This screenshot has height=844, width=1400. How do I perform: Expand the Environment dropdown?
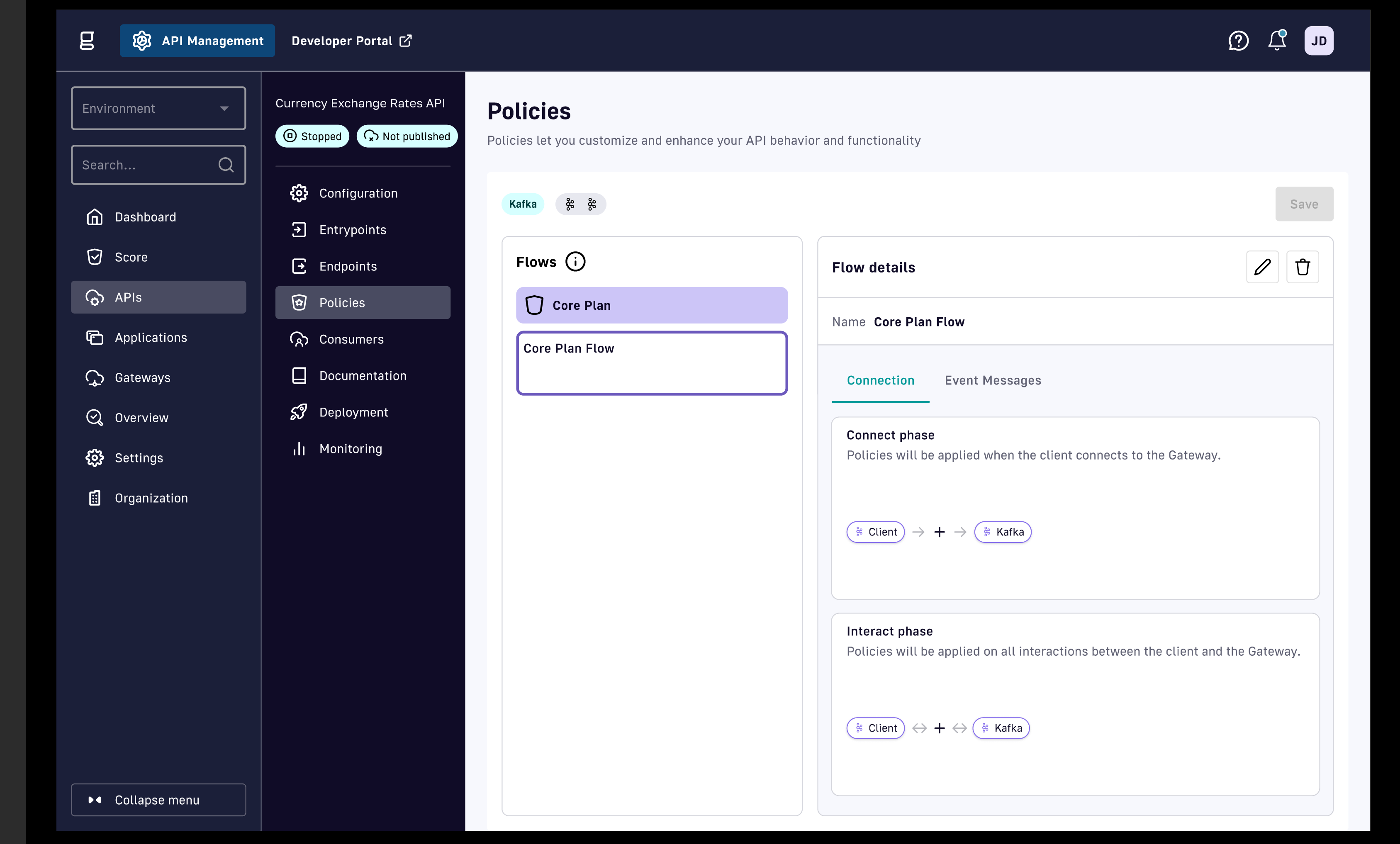(158, 108)
